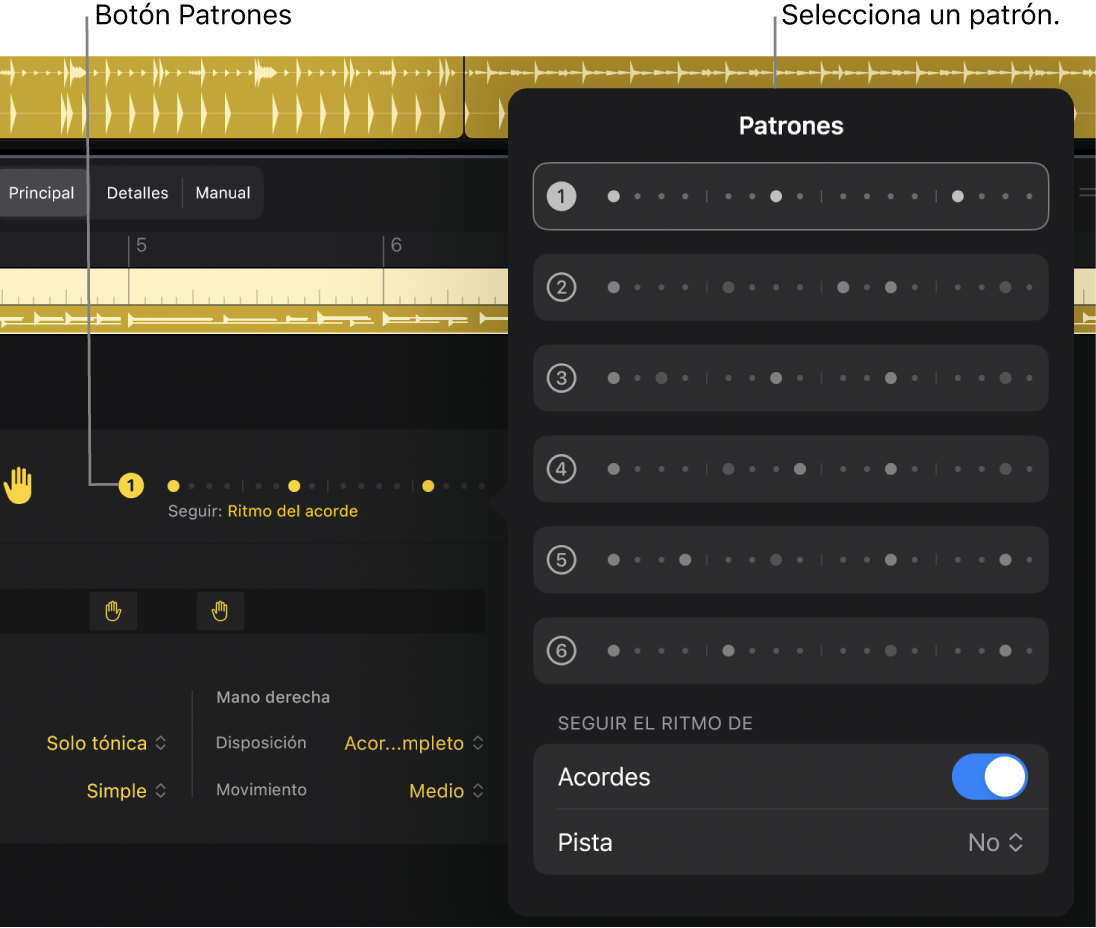
Task: Select the first small hand marker icon
Action: 113,611
